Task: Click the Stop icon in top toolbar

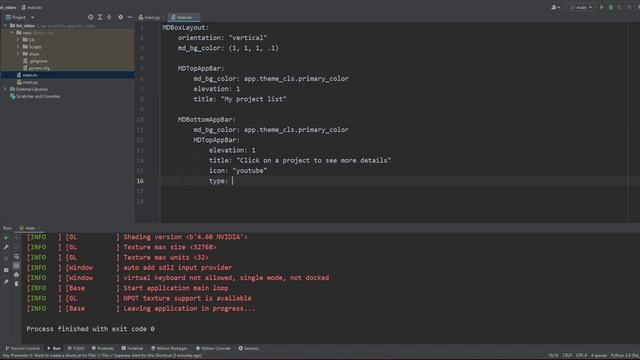Action: [x=629, y=7]
